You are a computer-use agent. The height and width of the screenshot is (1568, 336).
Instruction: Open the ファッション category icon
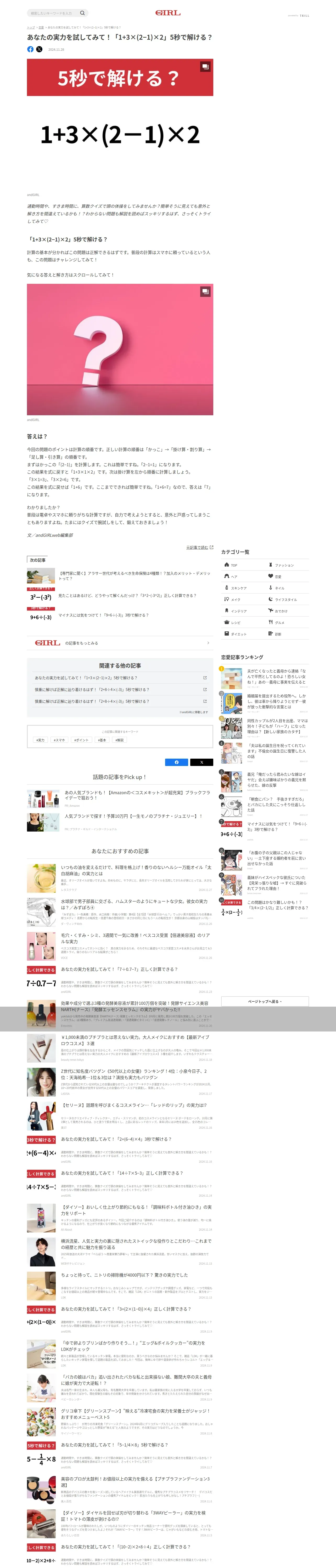point(271,565)
